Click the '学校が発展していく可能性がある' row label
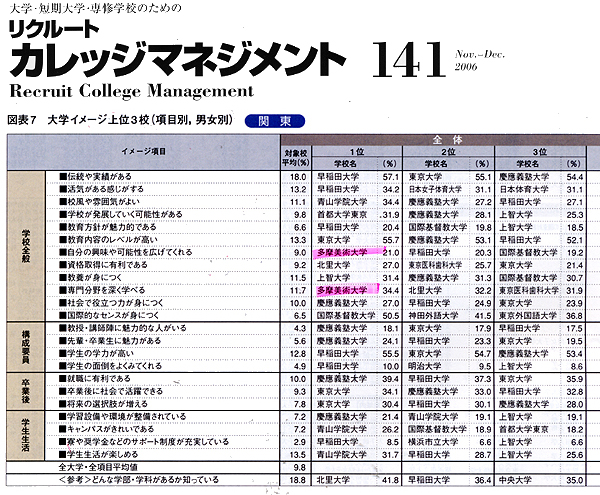The height and width of the screenshot is (495, 600). (x=121, y=215)
